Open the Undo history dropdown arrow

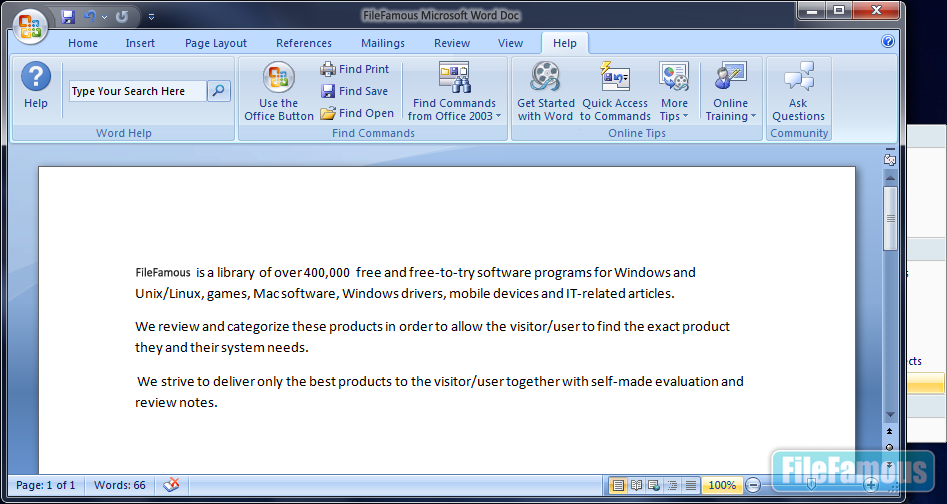coord(104,18)
